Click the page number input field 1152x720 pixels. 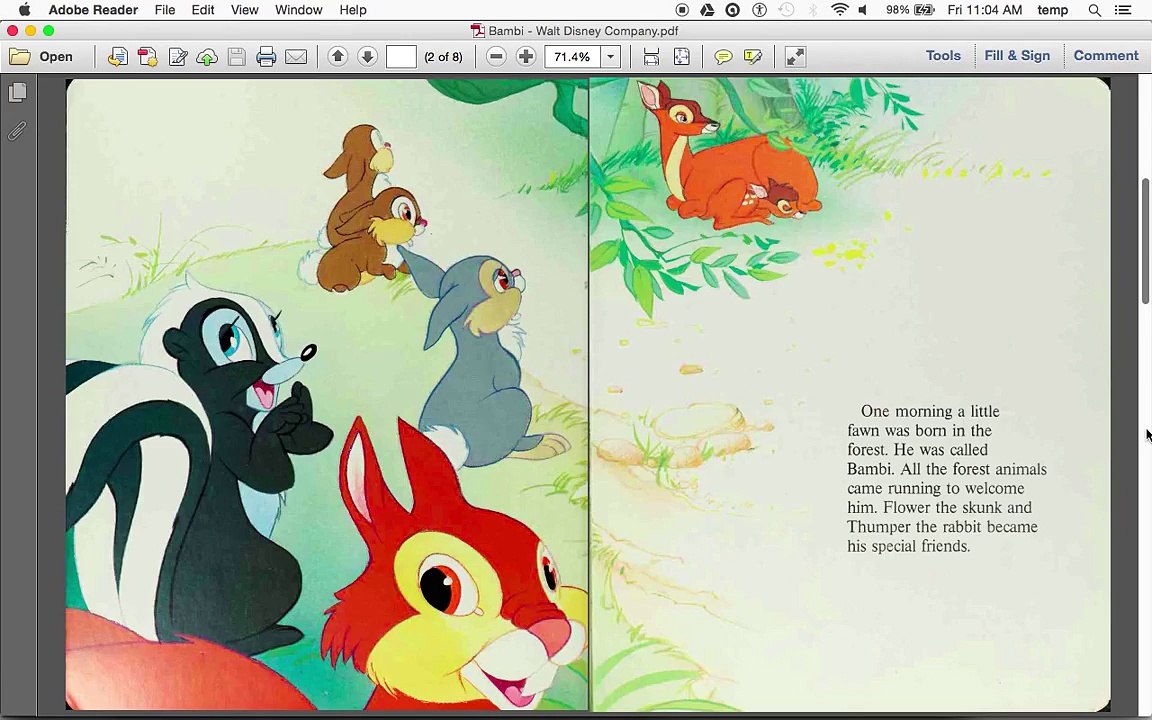(401, 57)
